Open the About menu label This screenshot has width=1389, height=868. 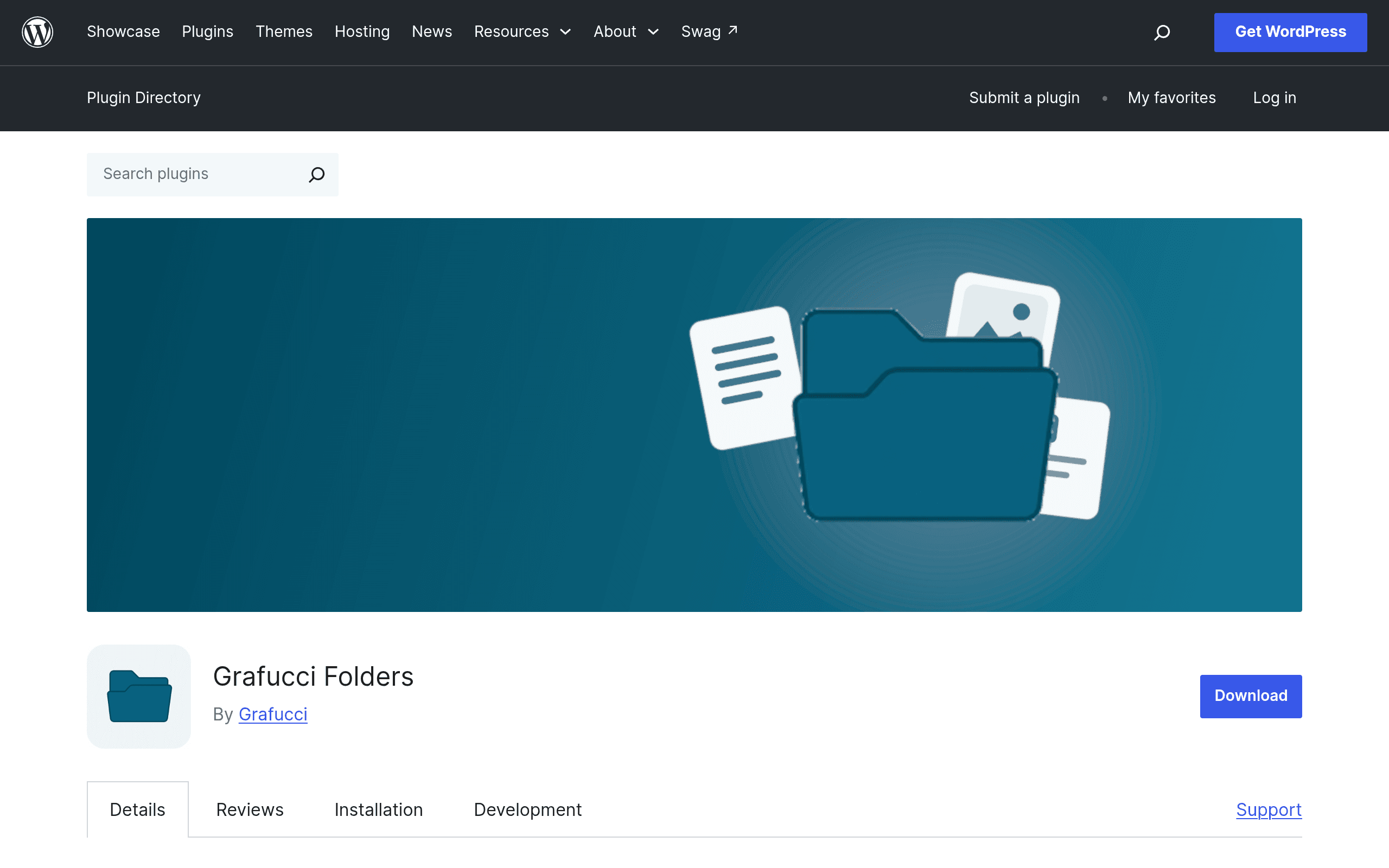(x=615, y=31)
